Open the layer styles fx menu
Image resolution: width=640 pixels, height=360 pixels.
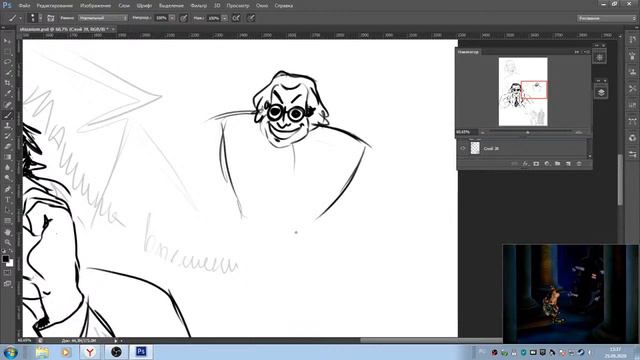tap(525, 164)
